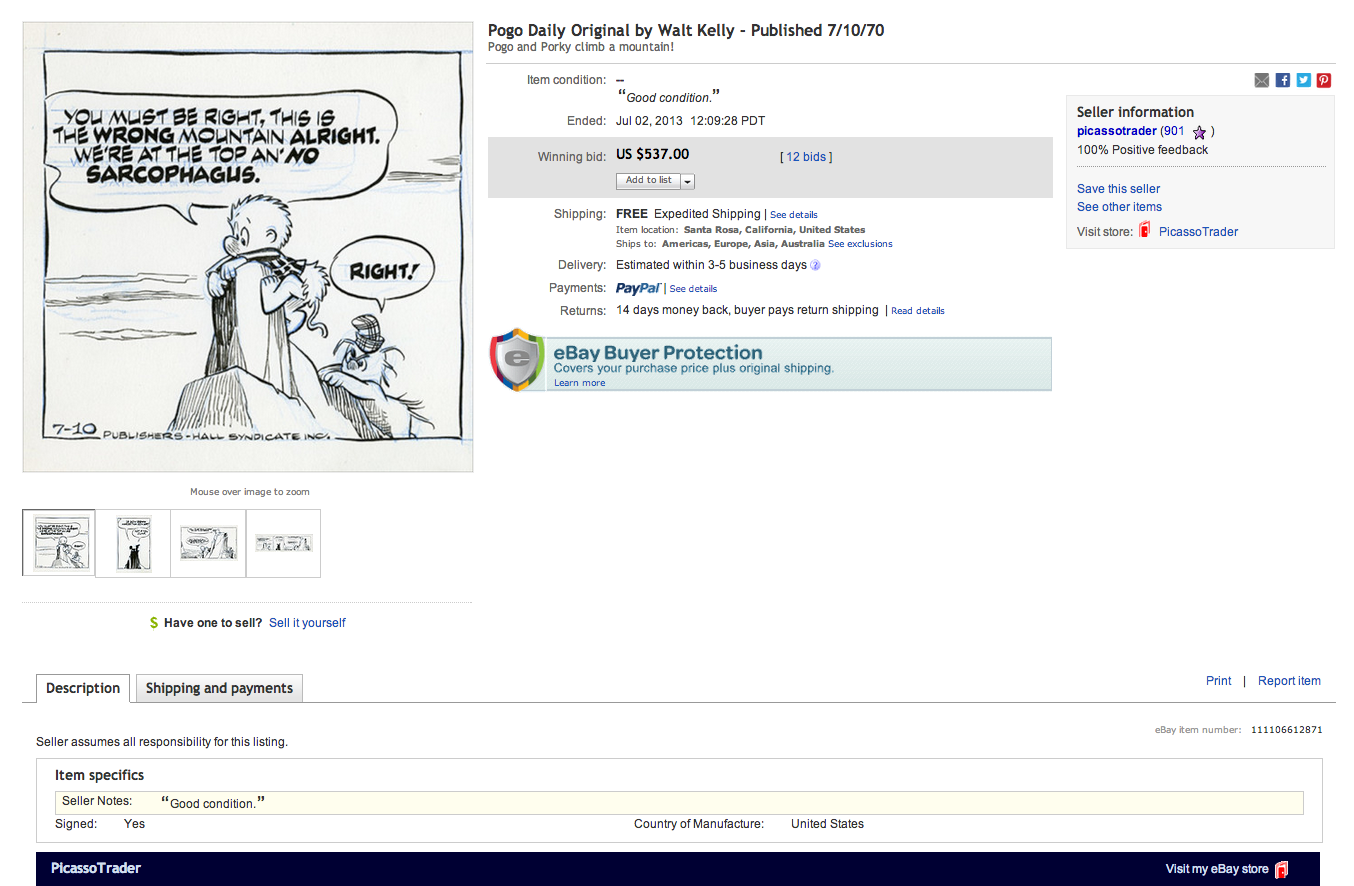Open Shipping and payments tab
Viewport: 1354px width, 886px height.
pyautogui.click(x=219, y=688)
